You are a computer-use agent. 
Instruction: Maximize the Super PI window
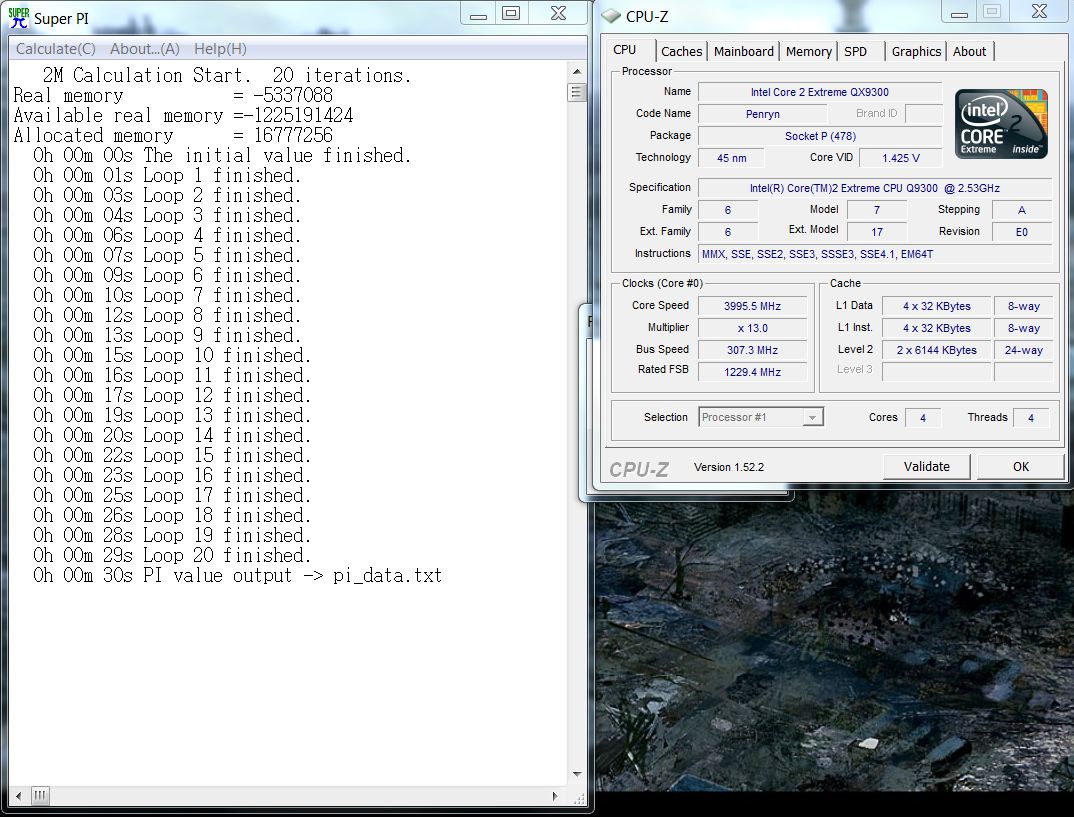511,14
